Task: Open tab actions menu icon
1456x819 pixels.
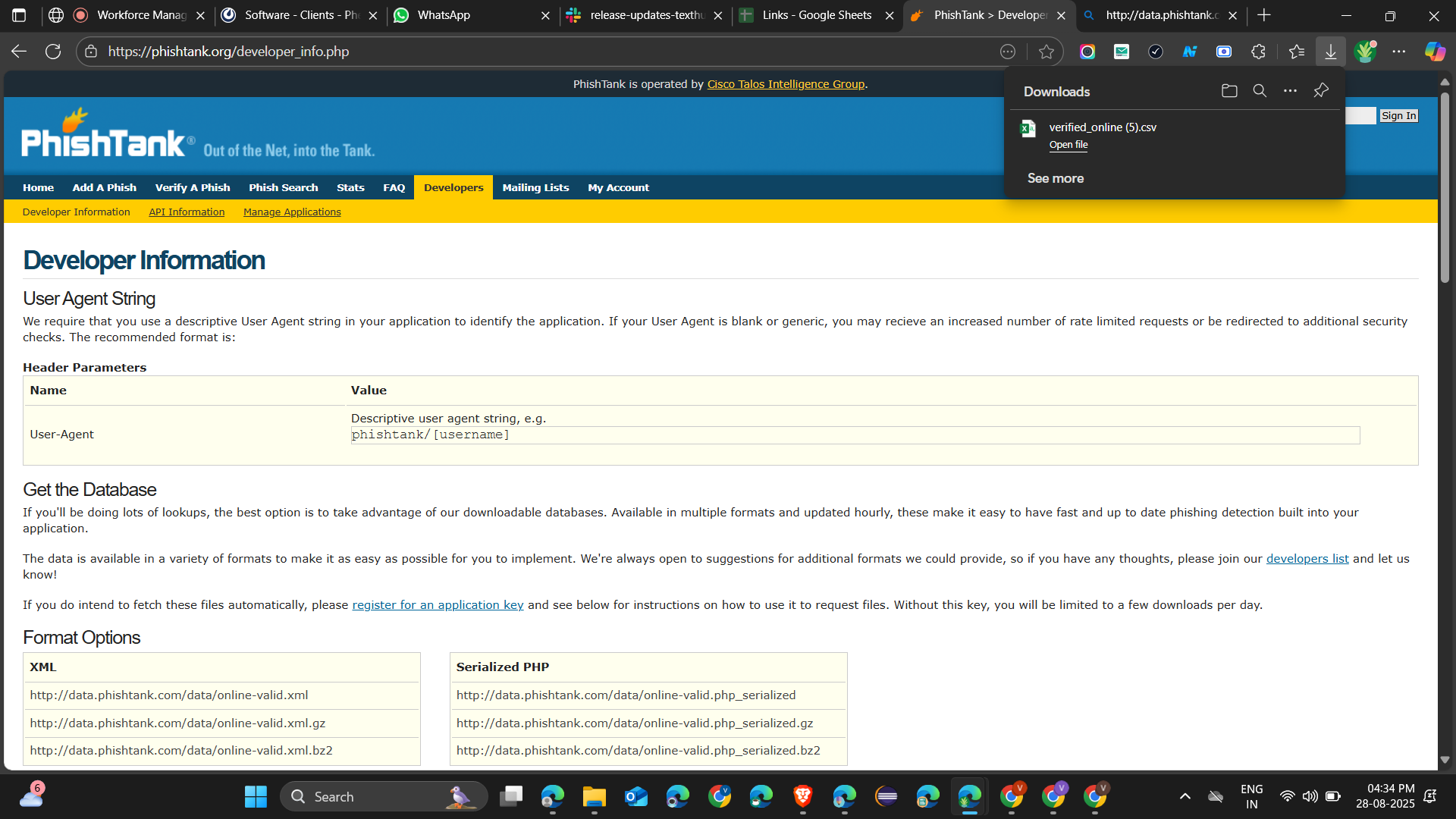Action: tap(19, 15)
